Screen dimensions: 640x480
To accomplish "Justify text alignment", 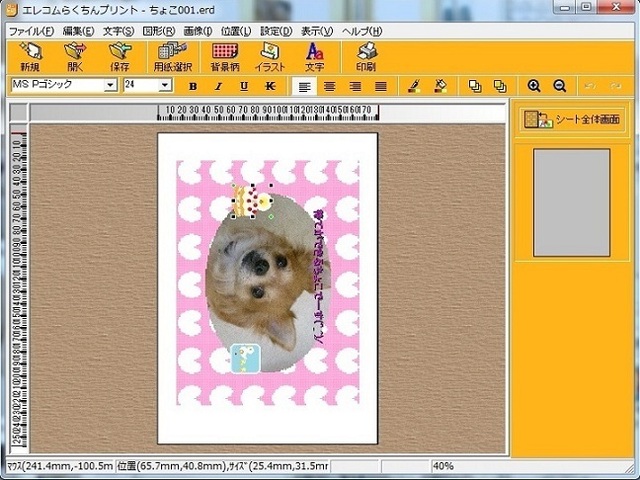I will (x=380, y=86).
